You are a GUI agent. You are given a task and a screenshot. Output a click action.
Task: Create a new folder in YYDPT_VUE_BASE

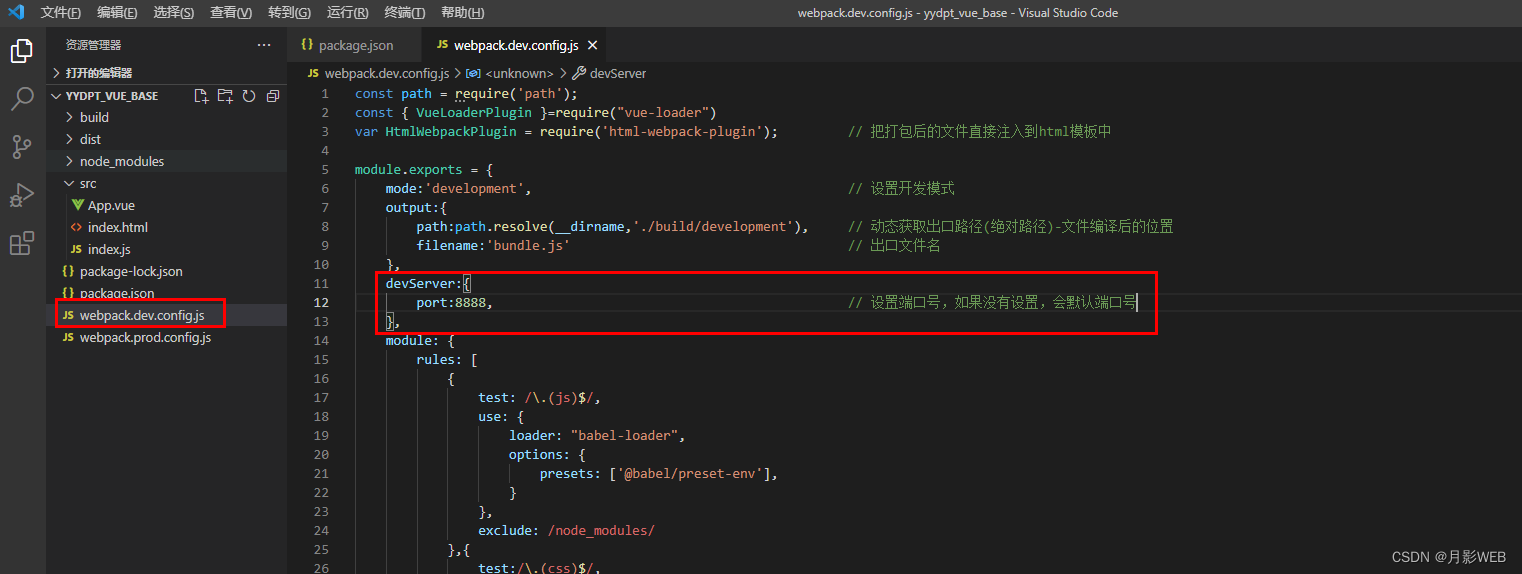pyautogui.click(x=225, y=96)
